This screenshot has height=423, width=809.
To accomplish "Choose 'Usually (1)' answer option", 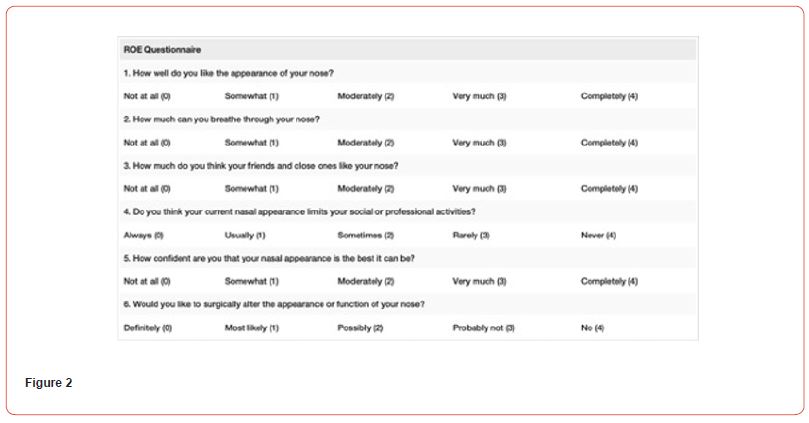I will tap(245, 235).
